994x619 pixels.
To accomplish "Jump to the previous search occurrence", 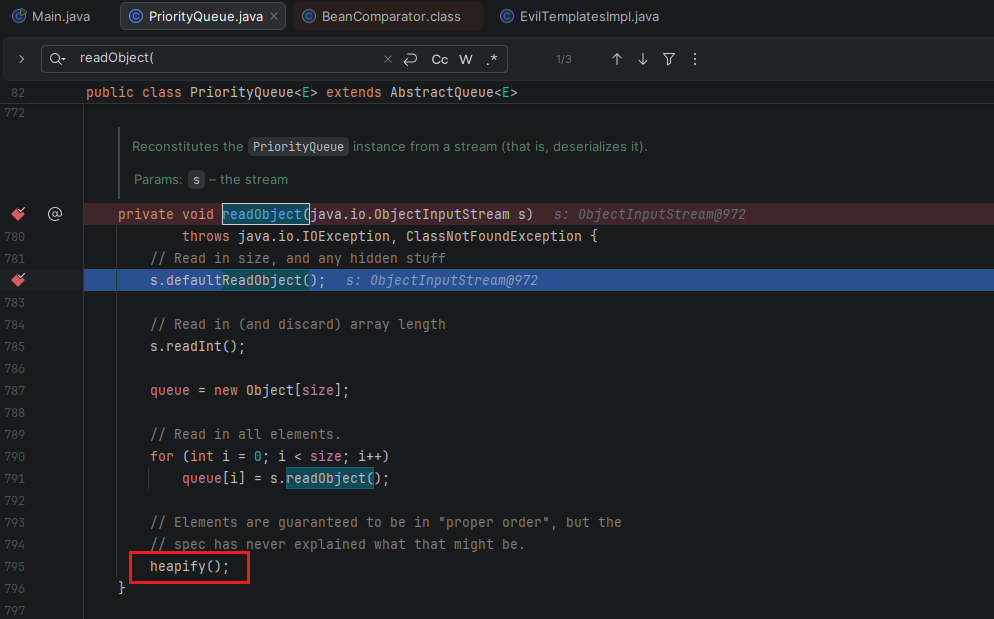I will pos(617,59).
